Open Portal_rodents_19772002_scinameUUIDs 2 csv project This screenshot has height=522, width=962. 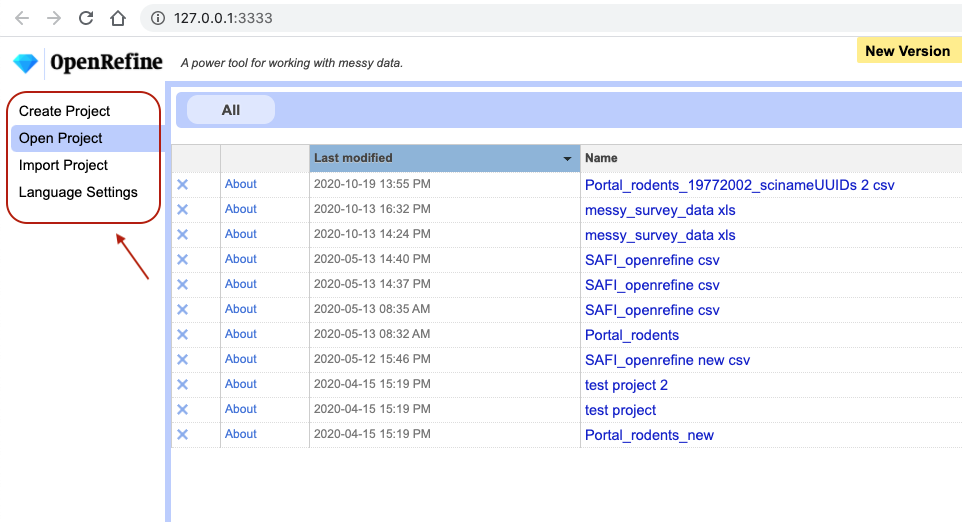[x=739, y=185]
